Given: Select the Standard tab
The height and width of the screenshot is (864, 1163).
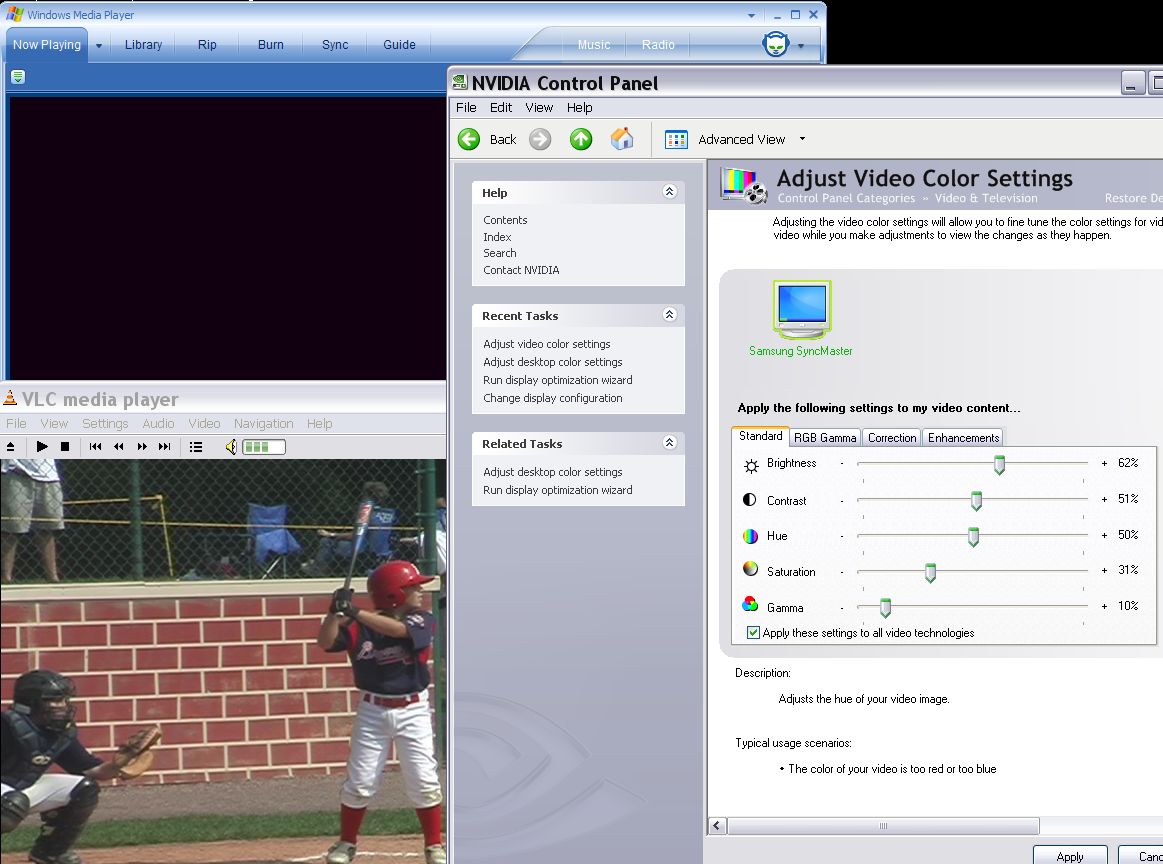Looking at the screenshot, I should point(760,436).
